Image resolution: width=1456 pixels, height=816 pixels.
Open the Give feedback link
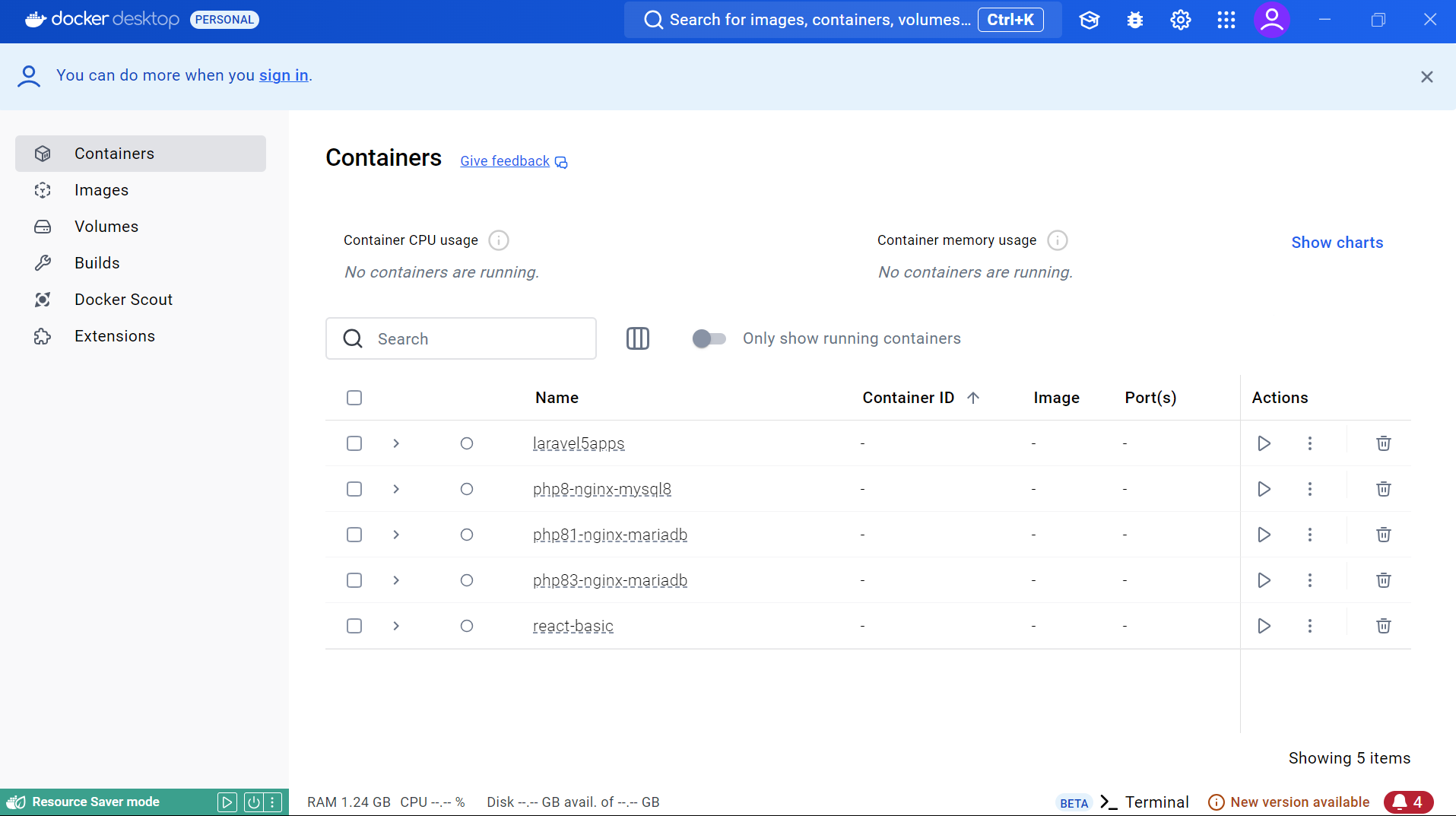coord(513,161)
